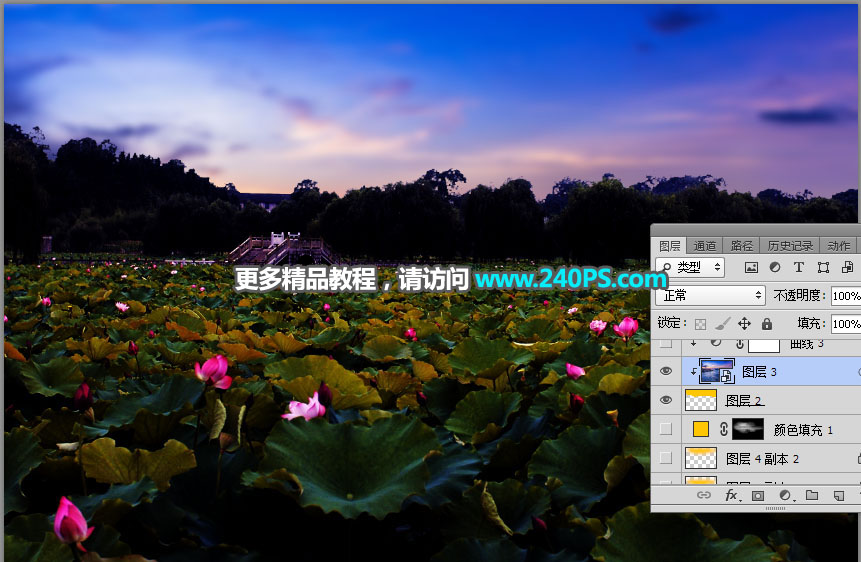Switch to the 图层 tab
This screenshot has width=861, height=562.
pos(669,246)
